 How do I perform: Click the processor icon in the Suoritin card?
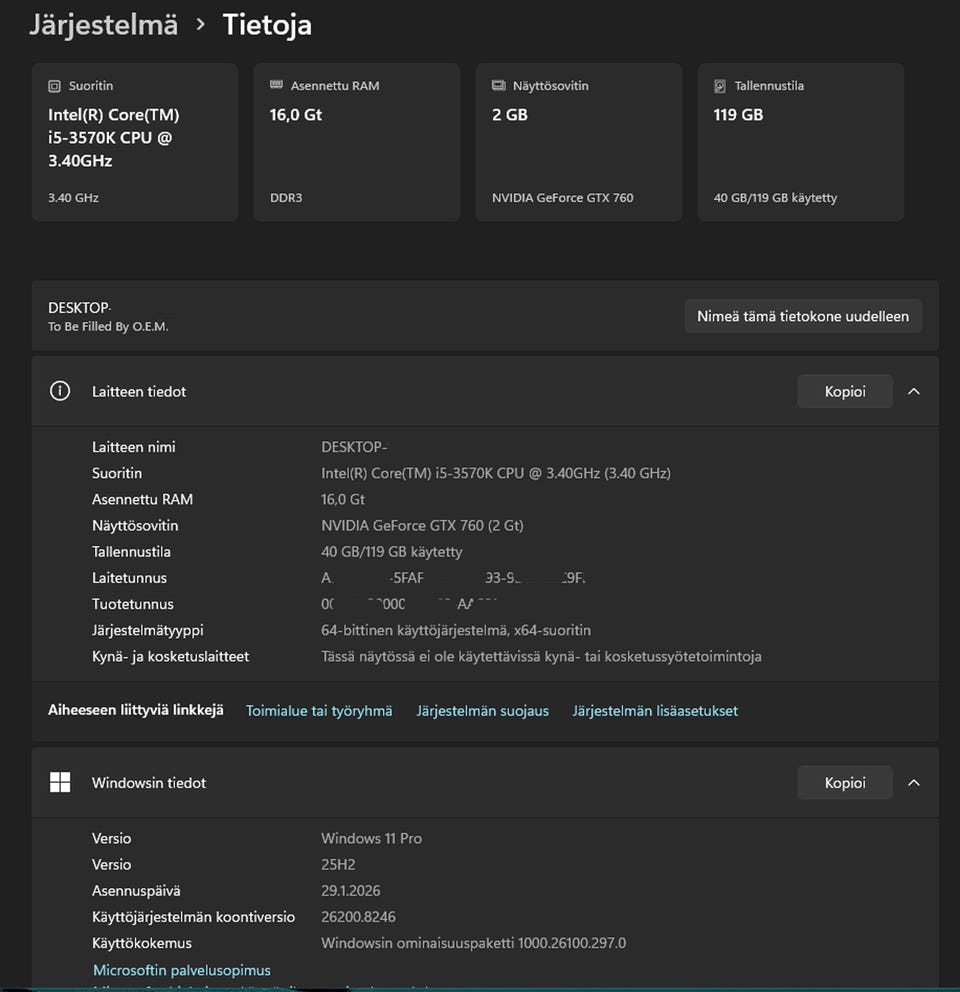(x=55, y=86)
